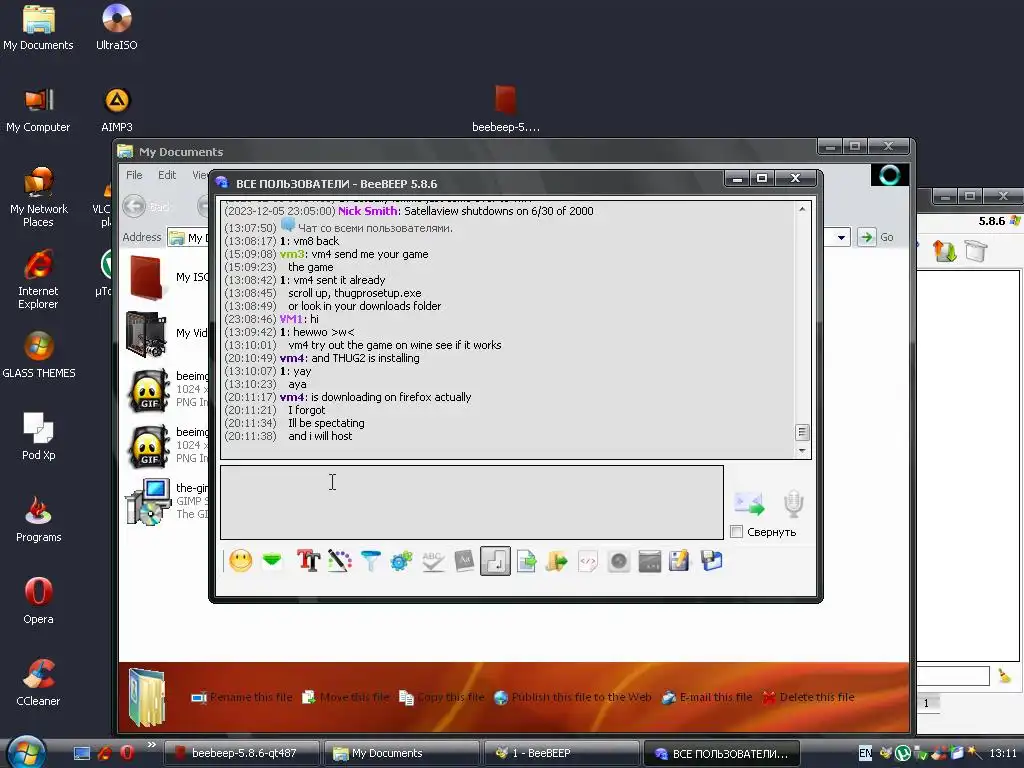Click Delete this file link
This screenshot has height=768, width=1024.
pos(808,697)
